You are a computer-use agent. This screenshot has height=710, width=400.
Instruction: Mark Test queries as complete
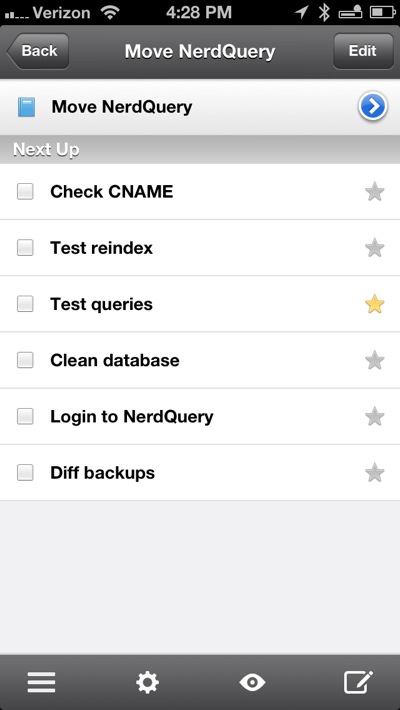[x=25, y=304]
